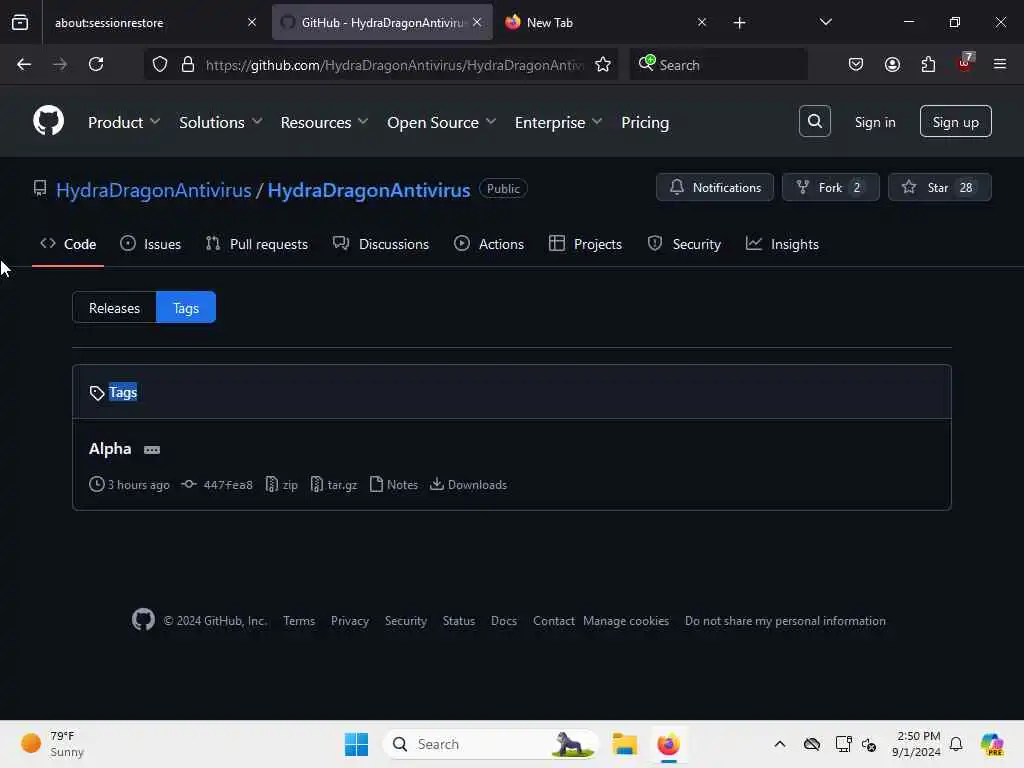This screenshot has height=768, width=1024.
Task: Expand the Product menu
Action: (123, 122)
